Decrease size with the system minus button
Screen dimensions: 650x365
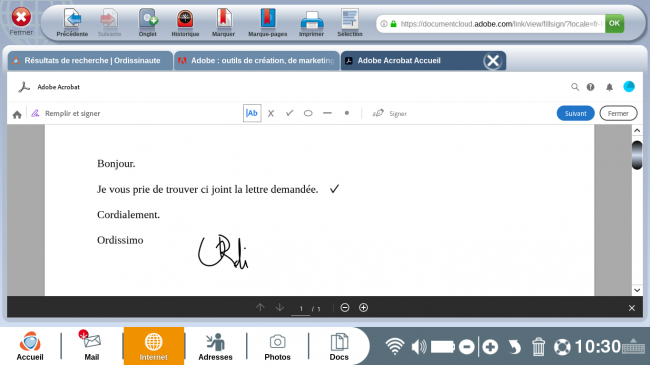click(x=467, y=346)
